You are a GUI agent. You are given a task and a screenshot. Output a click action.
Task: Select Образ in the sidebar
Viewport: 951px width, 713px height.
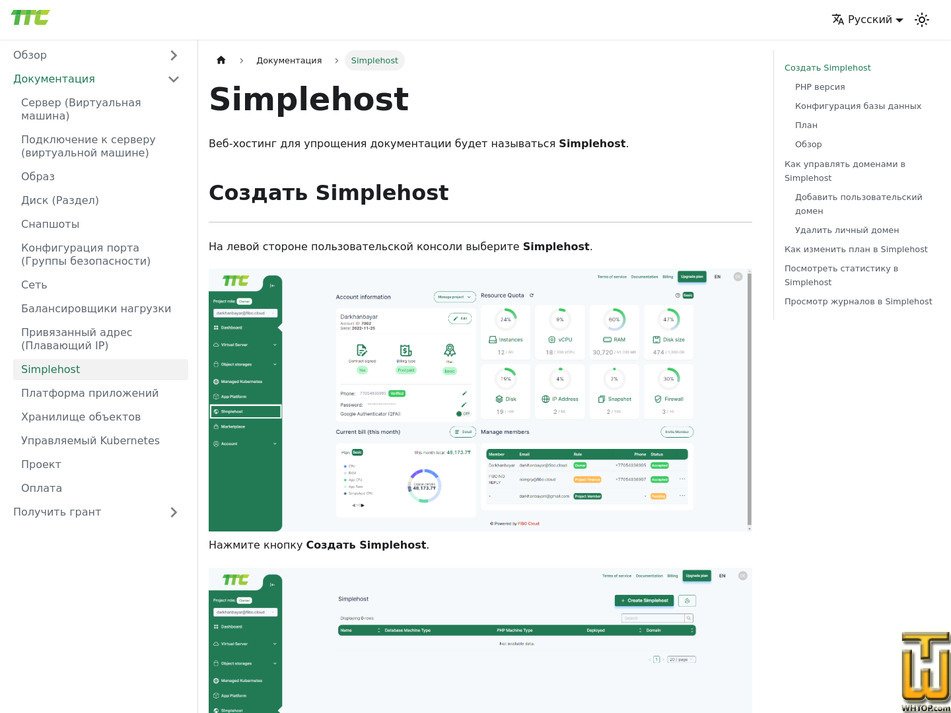pos(38,176)
